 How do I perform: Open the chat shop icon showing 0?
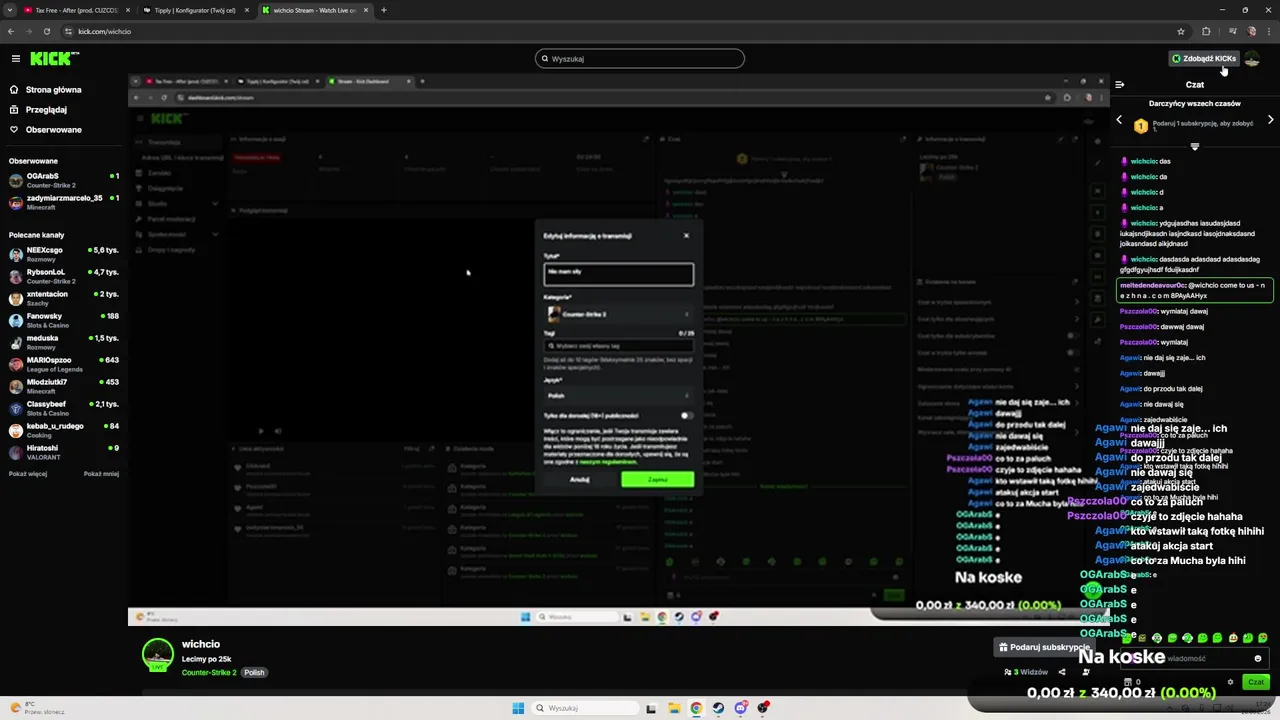tap(1132, 682)
